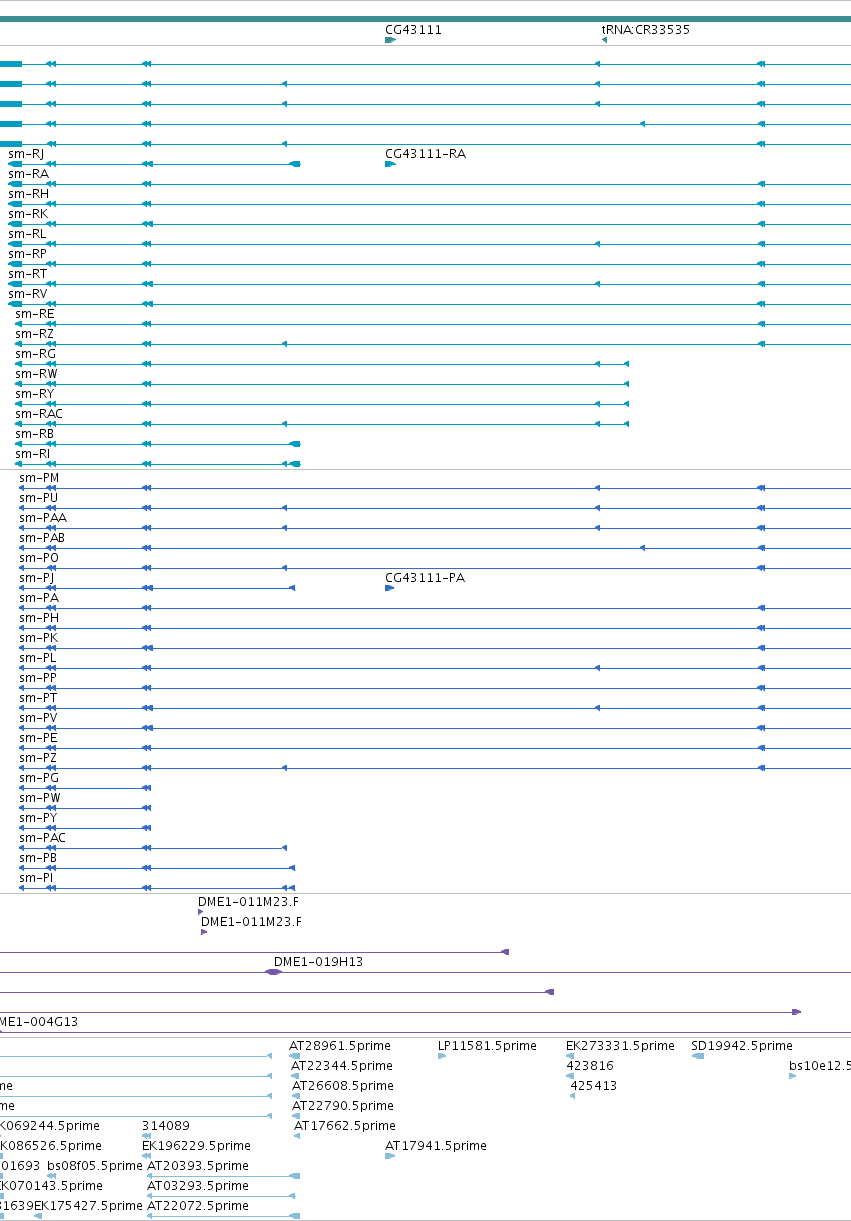Open the AT03293.5prime EST label
This screenshot has width=851, height=1221.
point(198,1186)
